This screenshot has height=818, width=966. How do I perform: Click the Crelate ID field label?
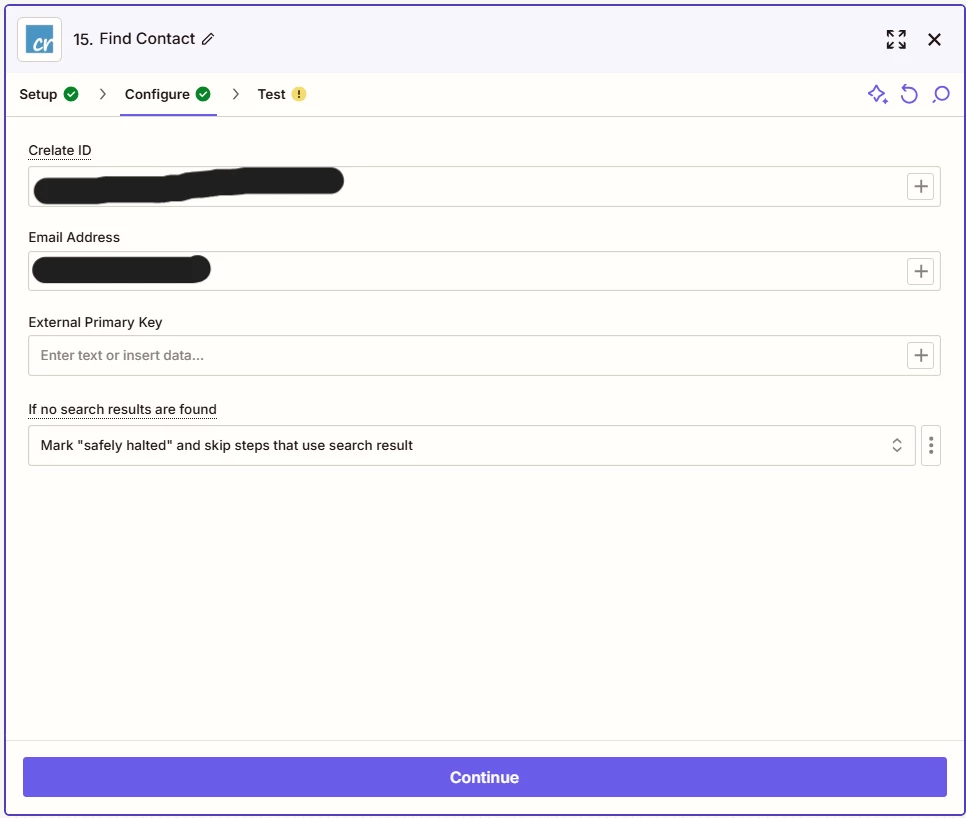pos(60,150)
